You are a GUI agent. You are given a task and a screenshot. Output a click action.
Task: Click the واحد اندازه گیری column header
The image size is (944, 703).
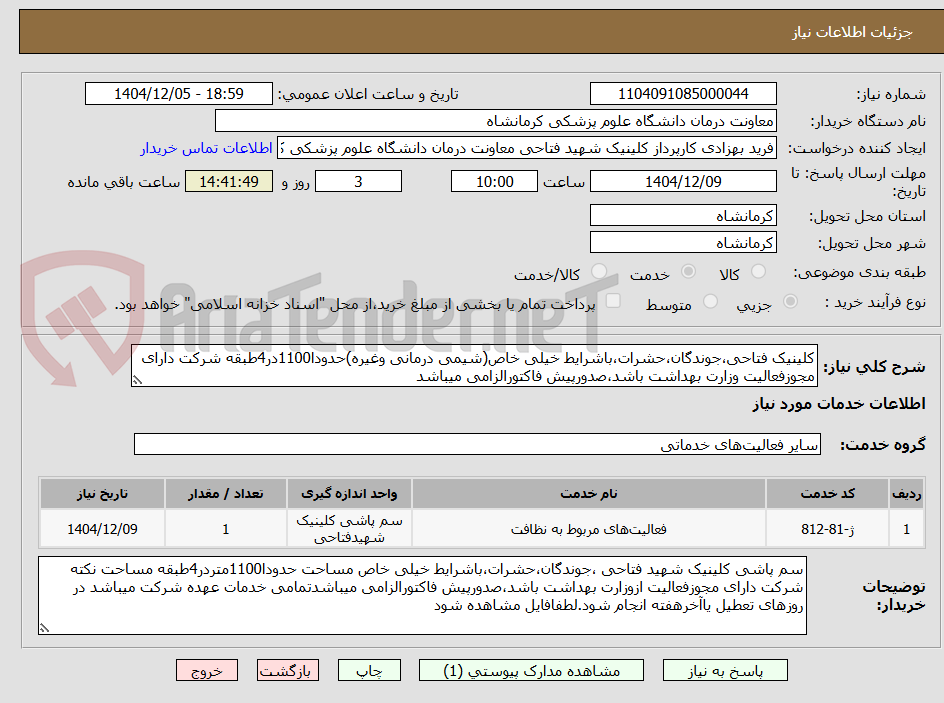[x=349, y=494]
